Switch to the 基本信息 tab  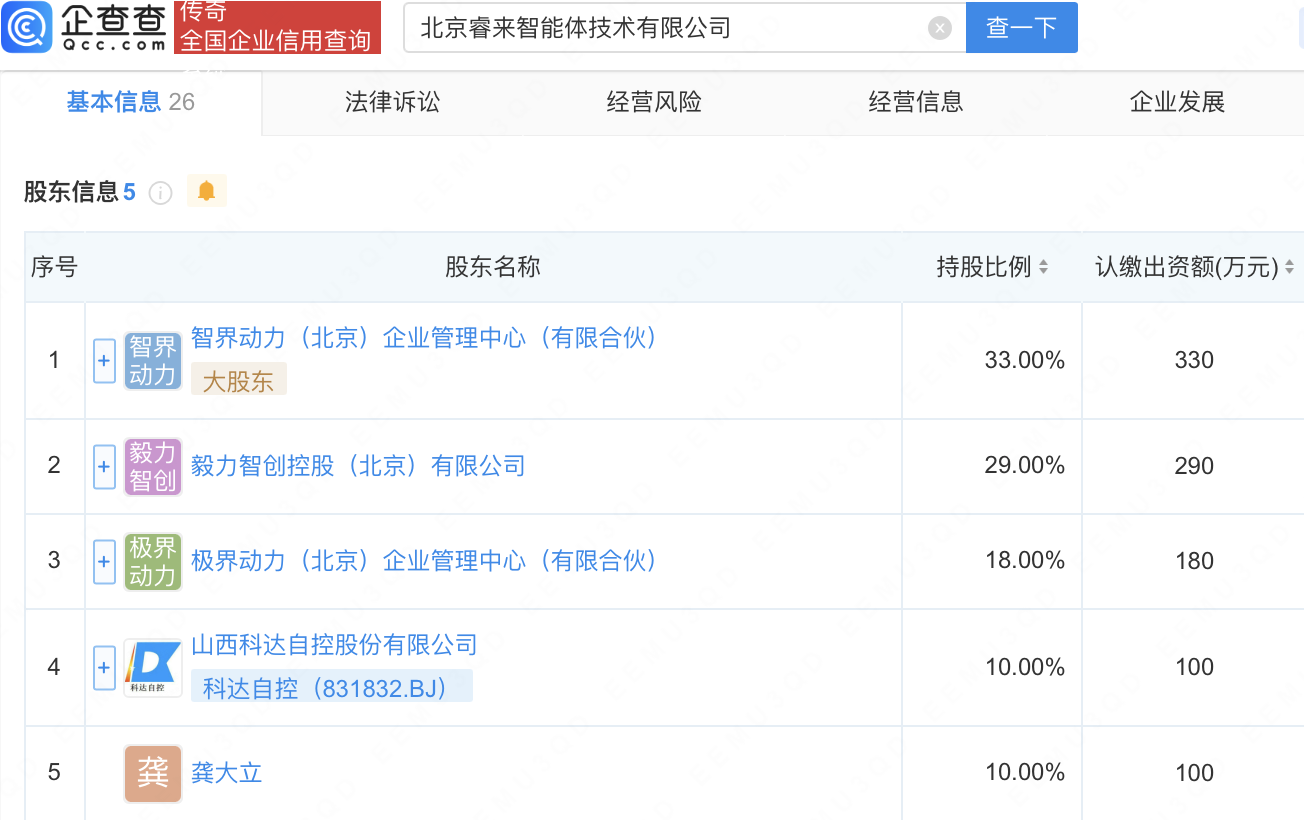(x=131, y=102)
